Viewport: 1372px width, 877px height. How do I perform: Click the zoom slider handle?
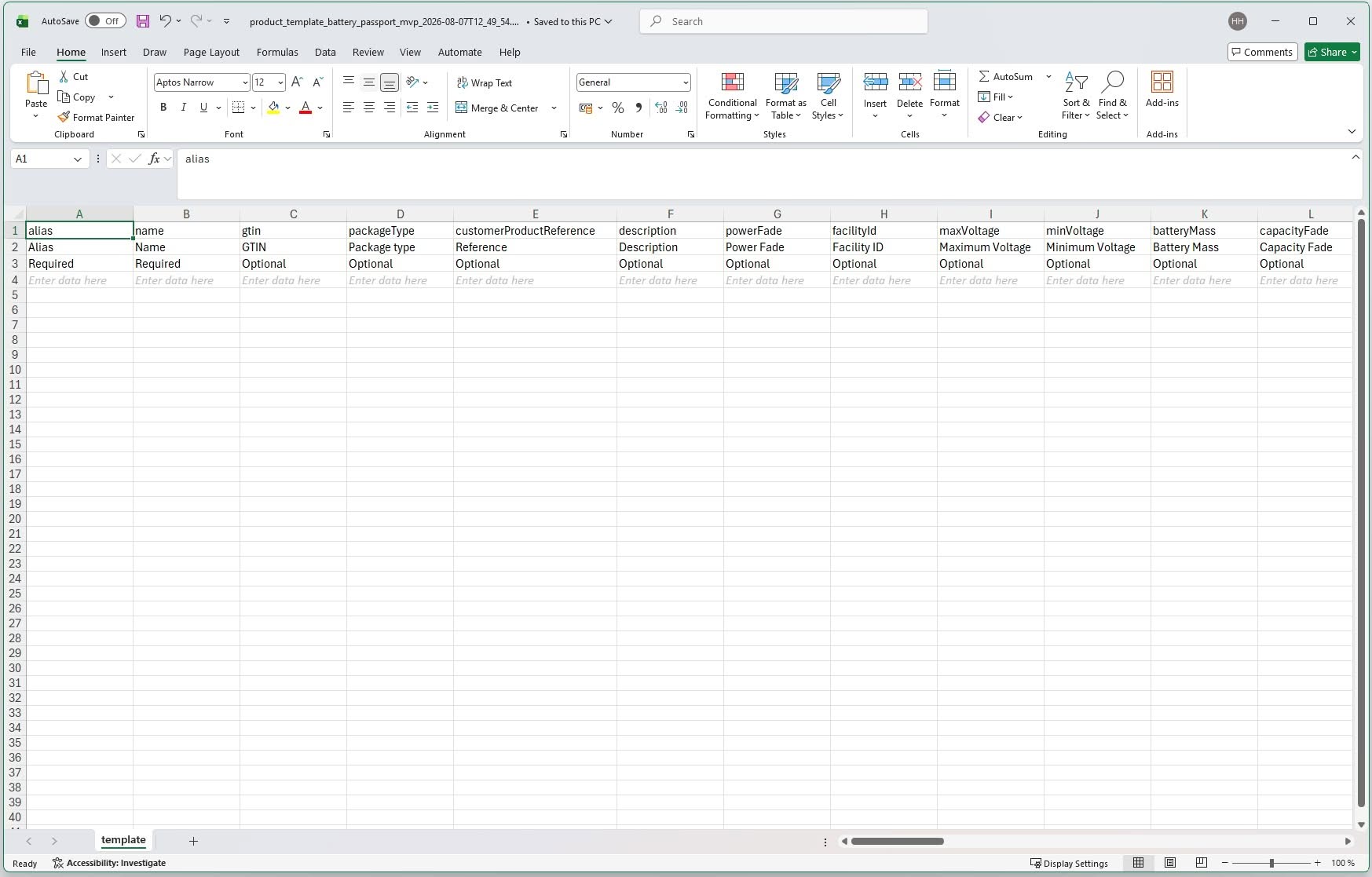point(1271,863)
